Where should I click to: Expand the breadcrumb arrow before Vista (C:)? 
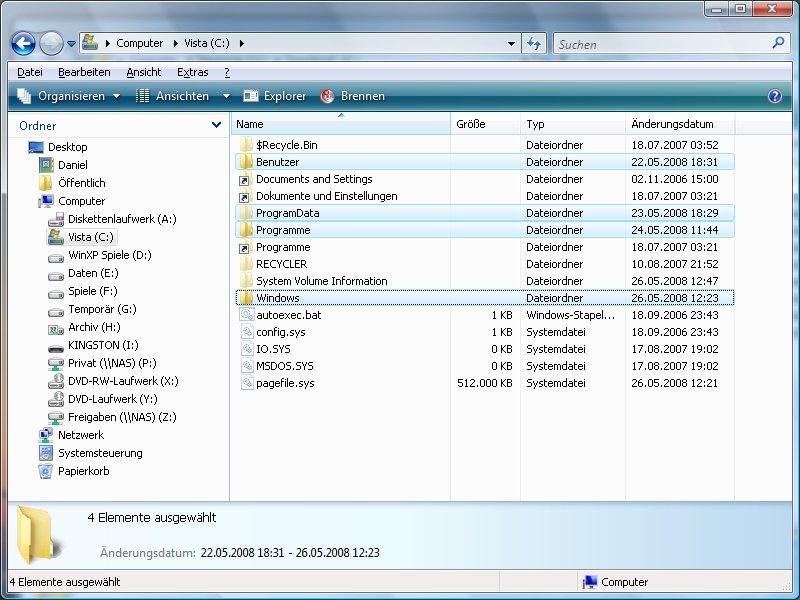pyautogui.click(x=176, y=43)
